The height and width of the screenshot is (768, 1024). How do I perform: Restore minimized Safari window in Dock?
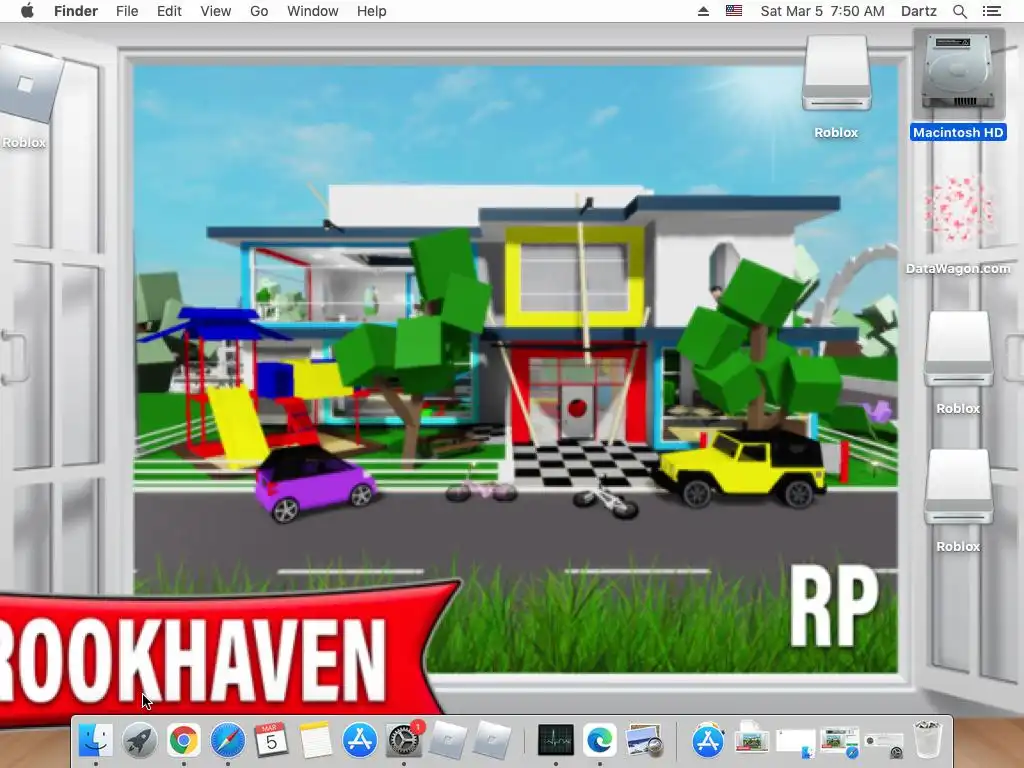(x=840, y=743)
